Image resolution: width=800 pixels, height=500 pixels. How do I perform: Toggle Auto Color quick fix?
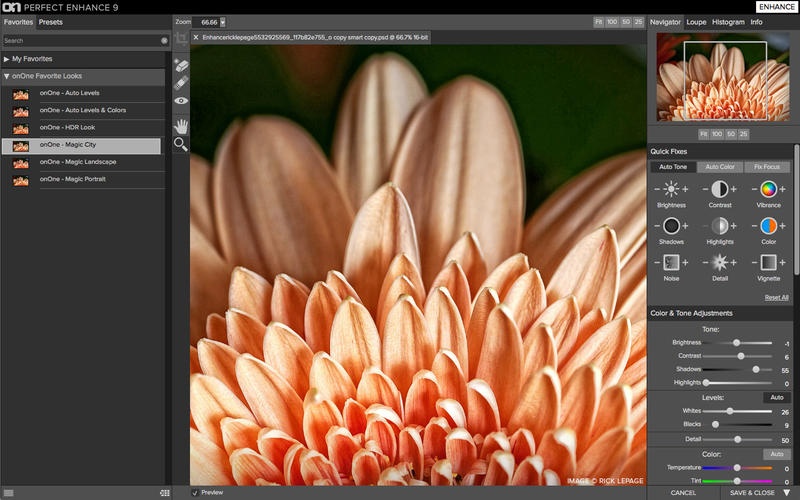pos(719,167)
